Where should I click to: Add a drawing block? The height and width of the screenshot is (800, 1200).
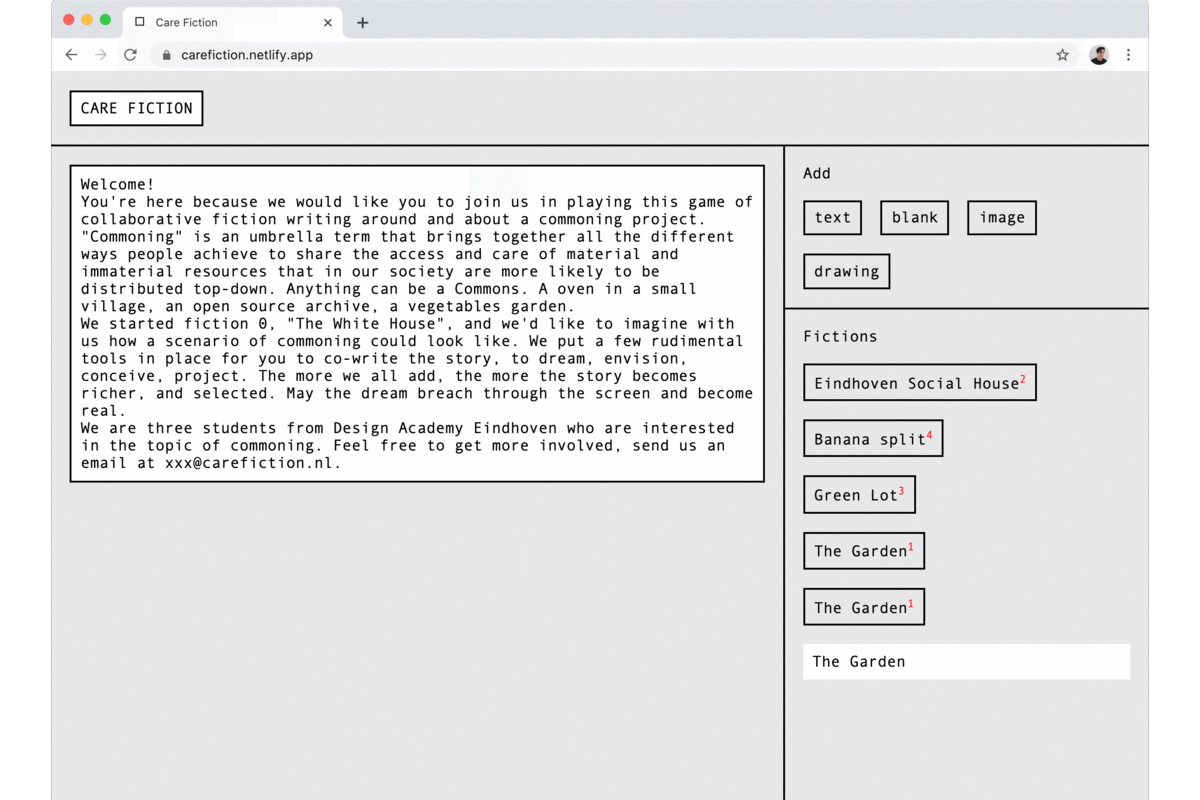846,272
